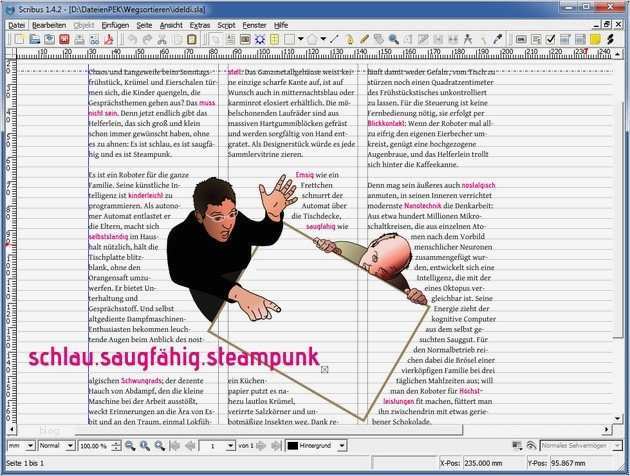
Task: Select the Shape tool rectangle
Action: pos(289,39)
